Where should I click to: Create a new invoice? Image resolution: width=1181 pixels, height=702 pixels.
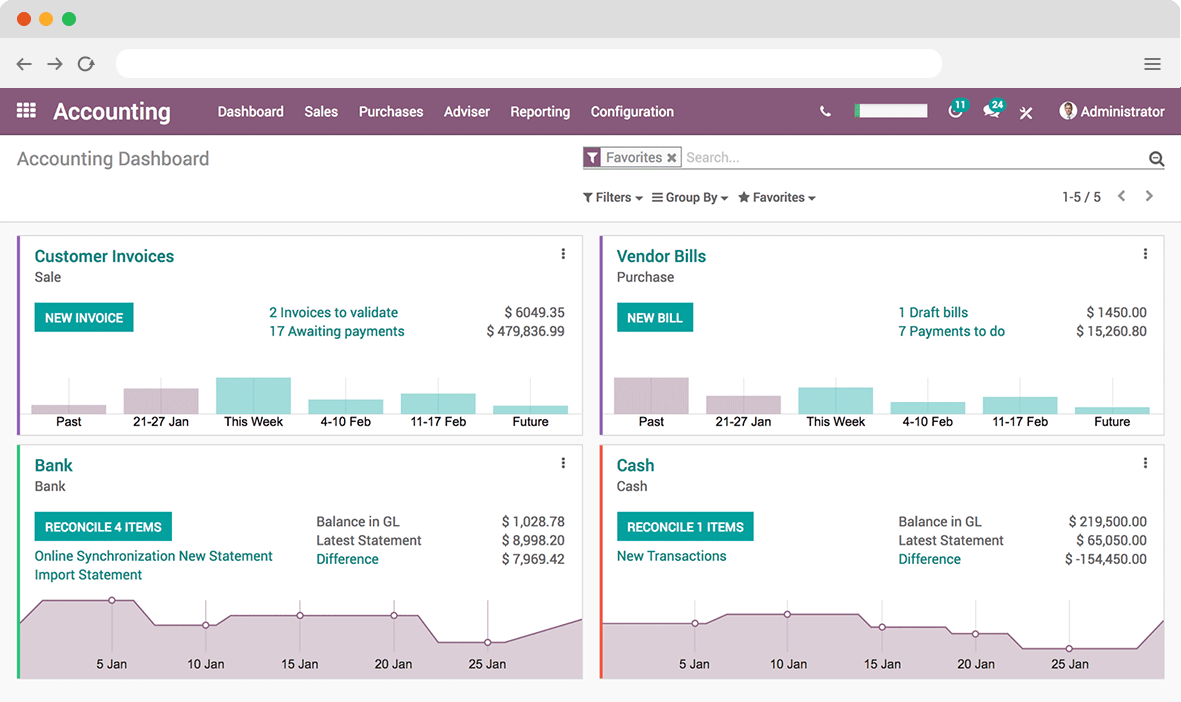point(84,317)
